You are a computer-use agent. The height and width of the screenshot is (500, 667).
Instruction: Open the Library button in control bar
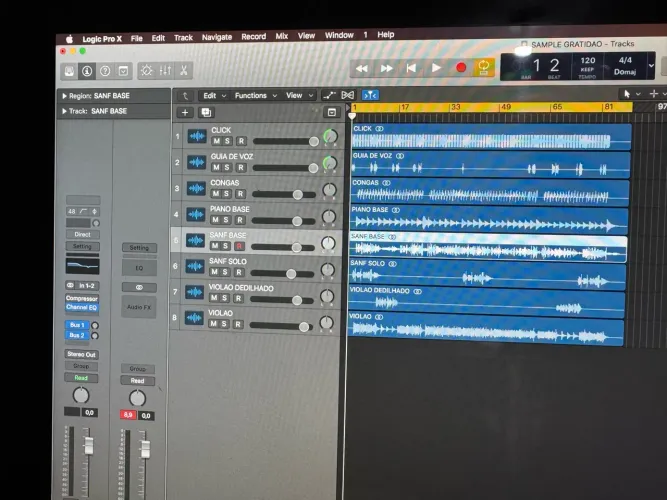tap(69, 71)
